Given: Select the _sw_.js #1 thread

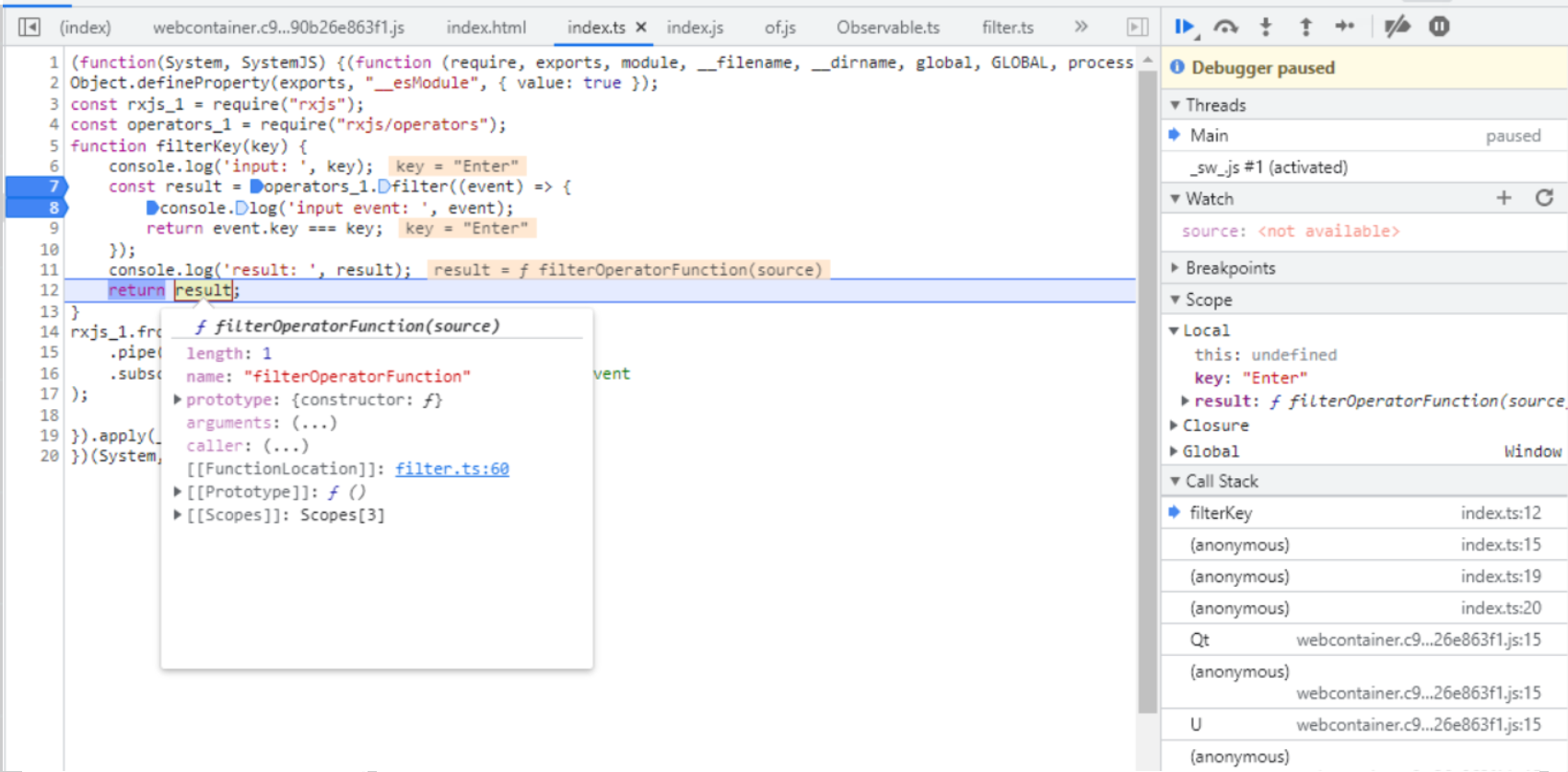Looking at the screenshot, I should click(1365, 167).
